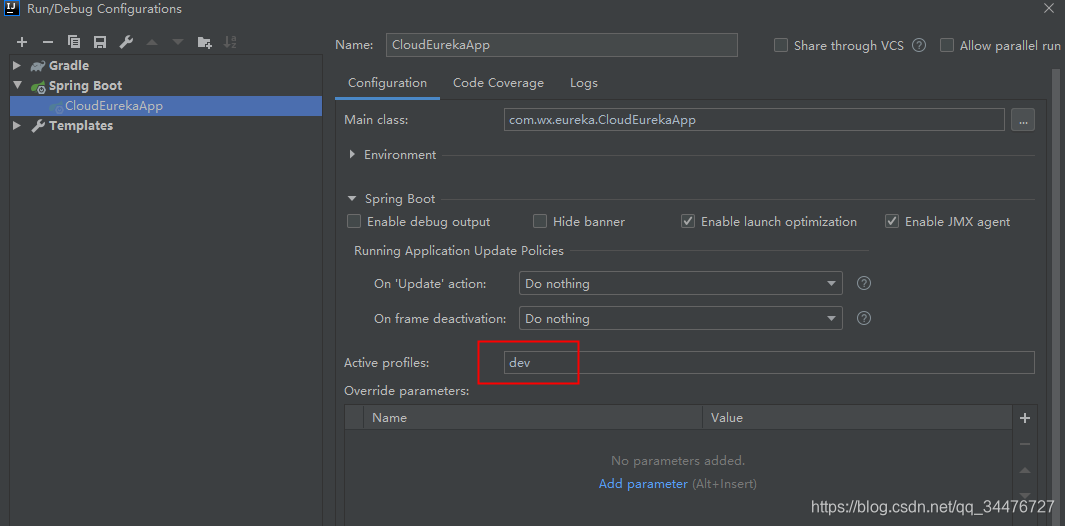Focus the Name input field
This screenshot has height=526, width=1065.
coord(562,45)
